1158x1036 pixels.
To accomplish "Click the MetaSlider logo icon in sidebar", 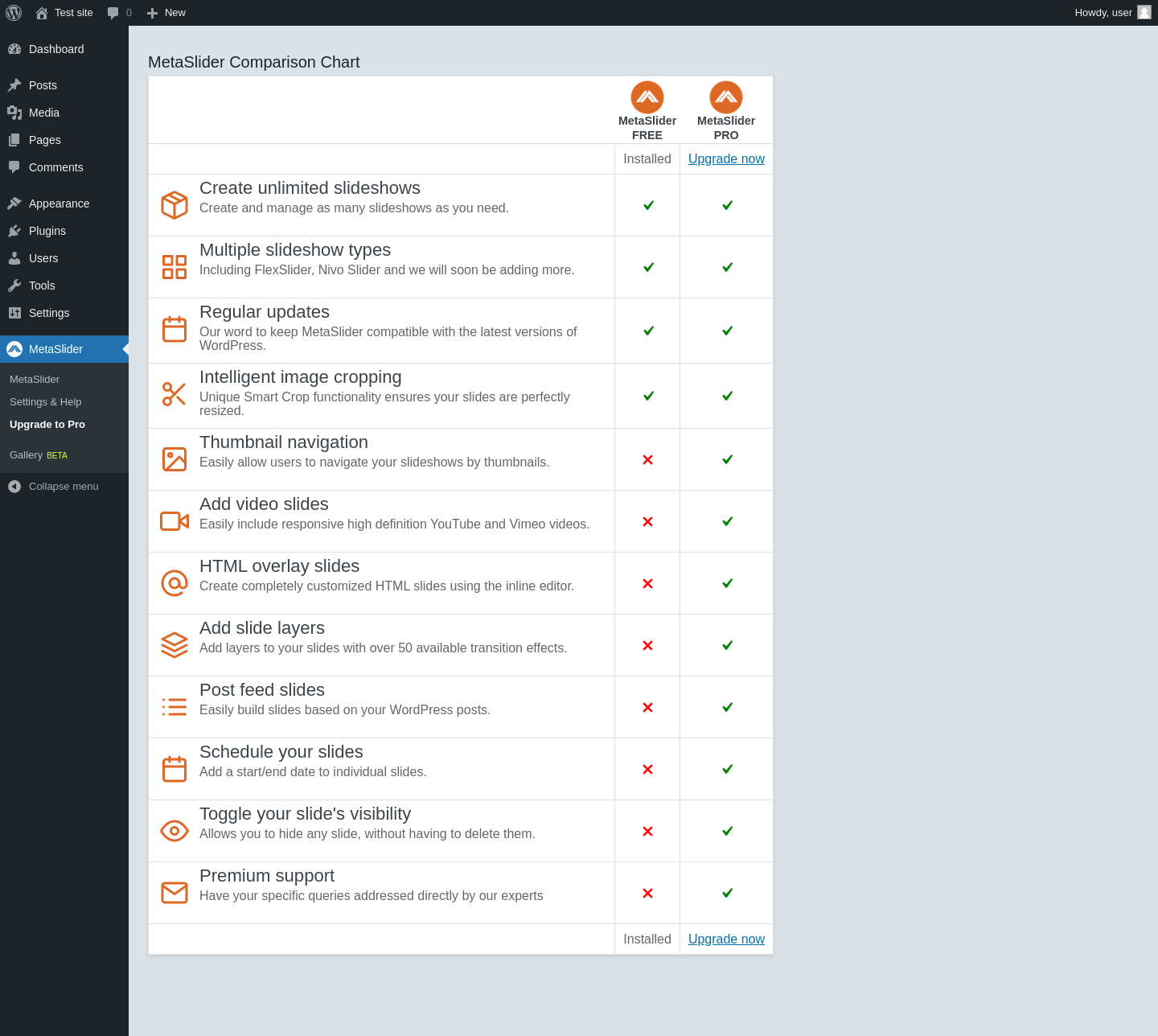I will [14, 349].
